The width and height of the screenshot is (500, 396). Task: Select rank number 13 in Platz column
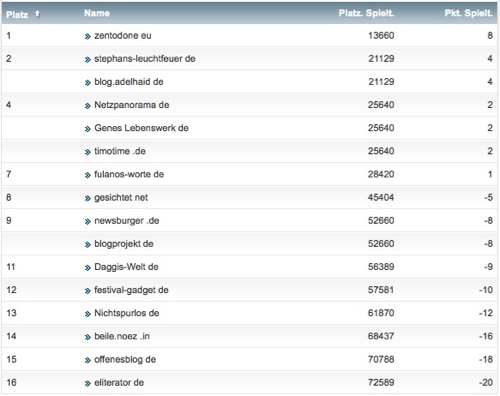coord(11,313)
